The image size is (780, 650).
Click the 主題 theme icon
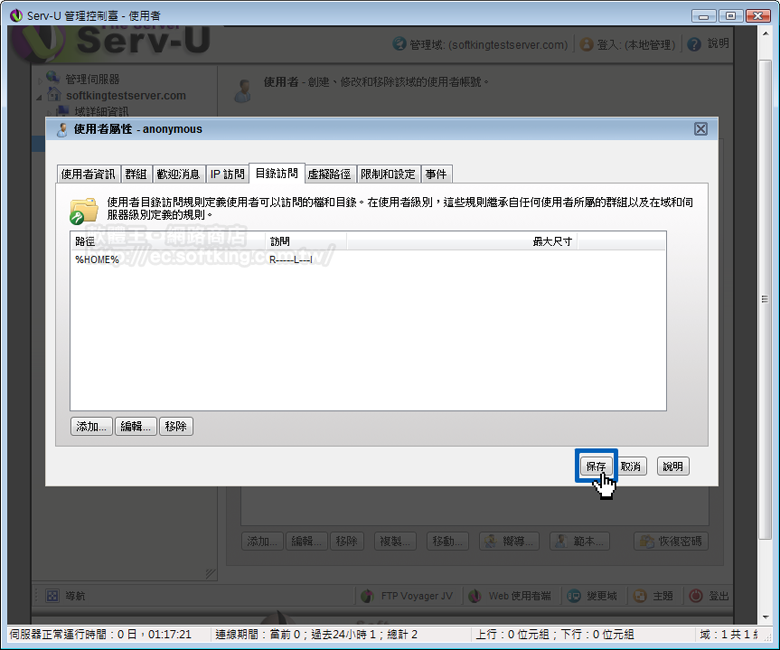point(639,596)
